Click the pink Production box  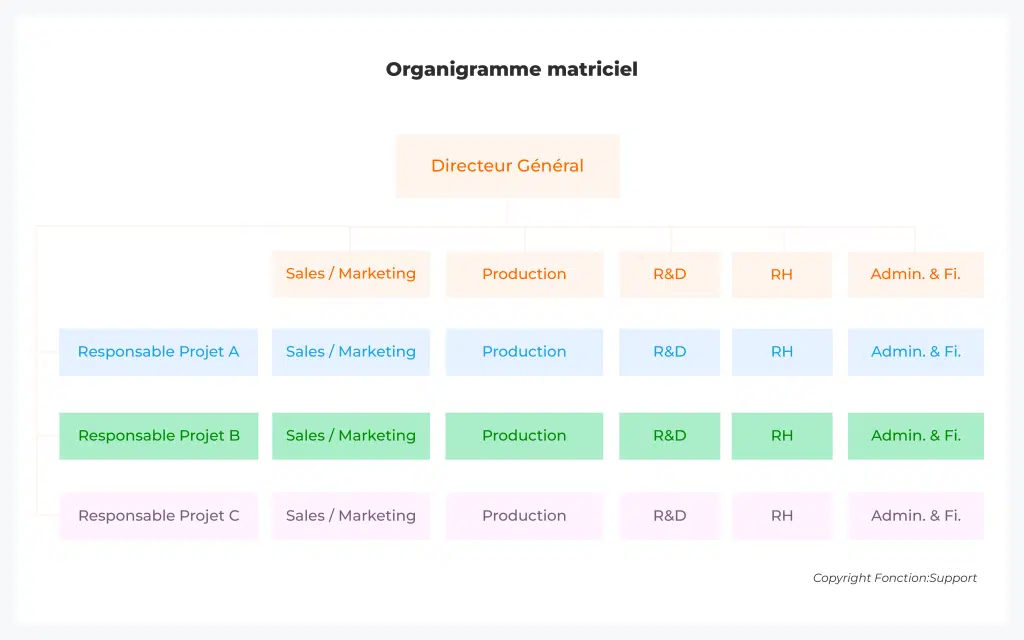click(x=524, y=516)
